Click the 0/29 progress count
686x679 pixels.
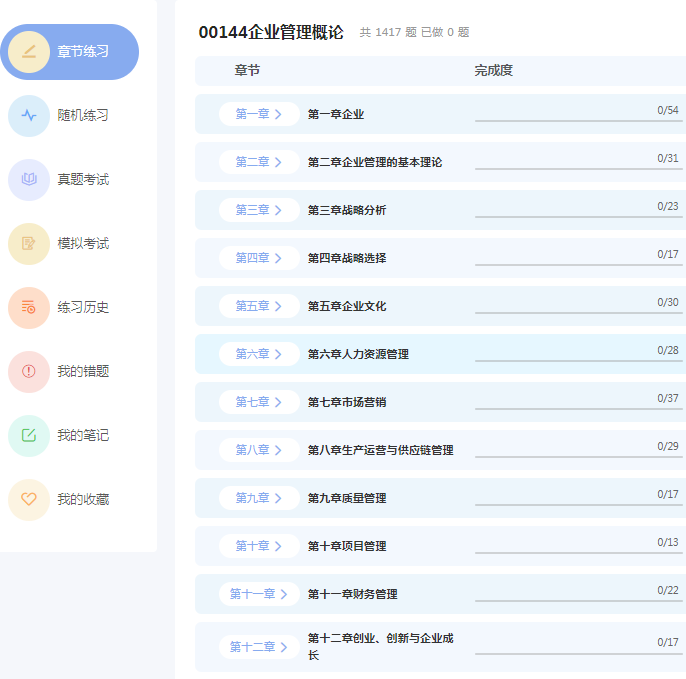[668, 446]
